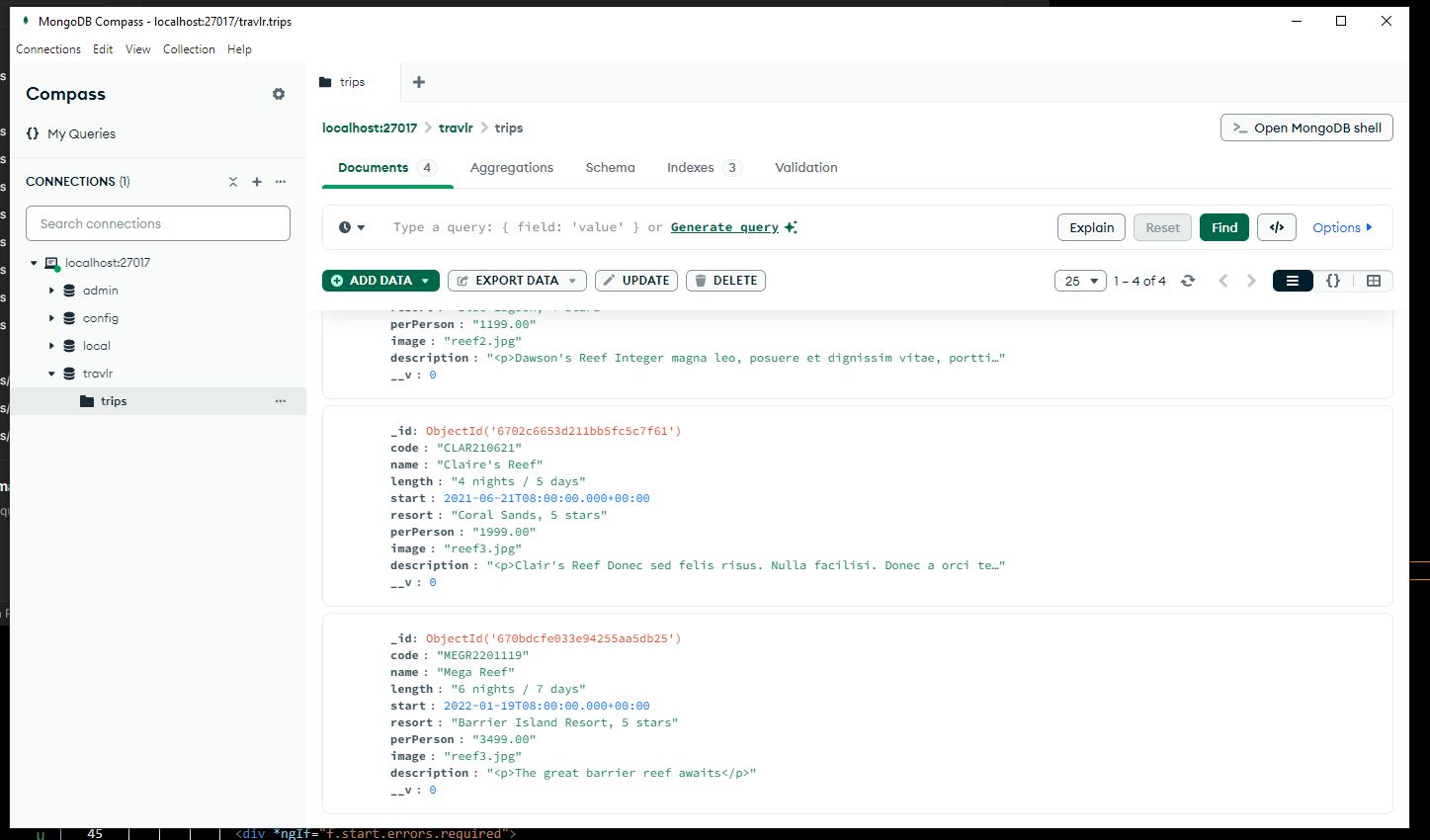Image resolution: width=1430 pixels, height=840 pixels.
Task: Switch documents to JSON view
Action: click(1333, 281)
